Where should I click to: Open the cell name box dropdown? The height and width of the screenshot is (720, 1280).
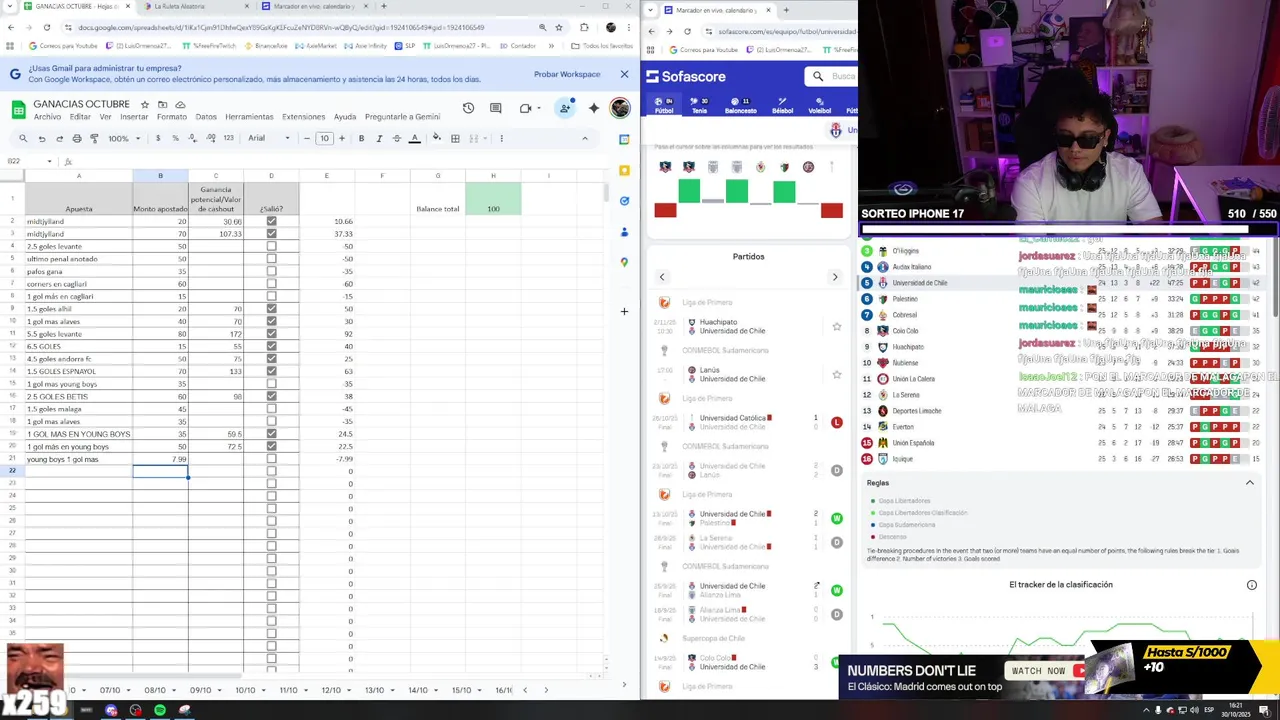[49, 162]
